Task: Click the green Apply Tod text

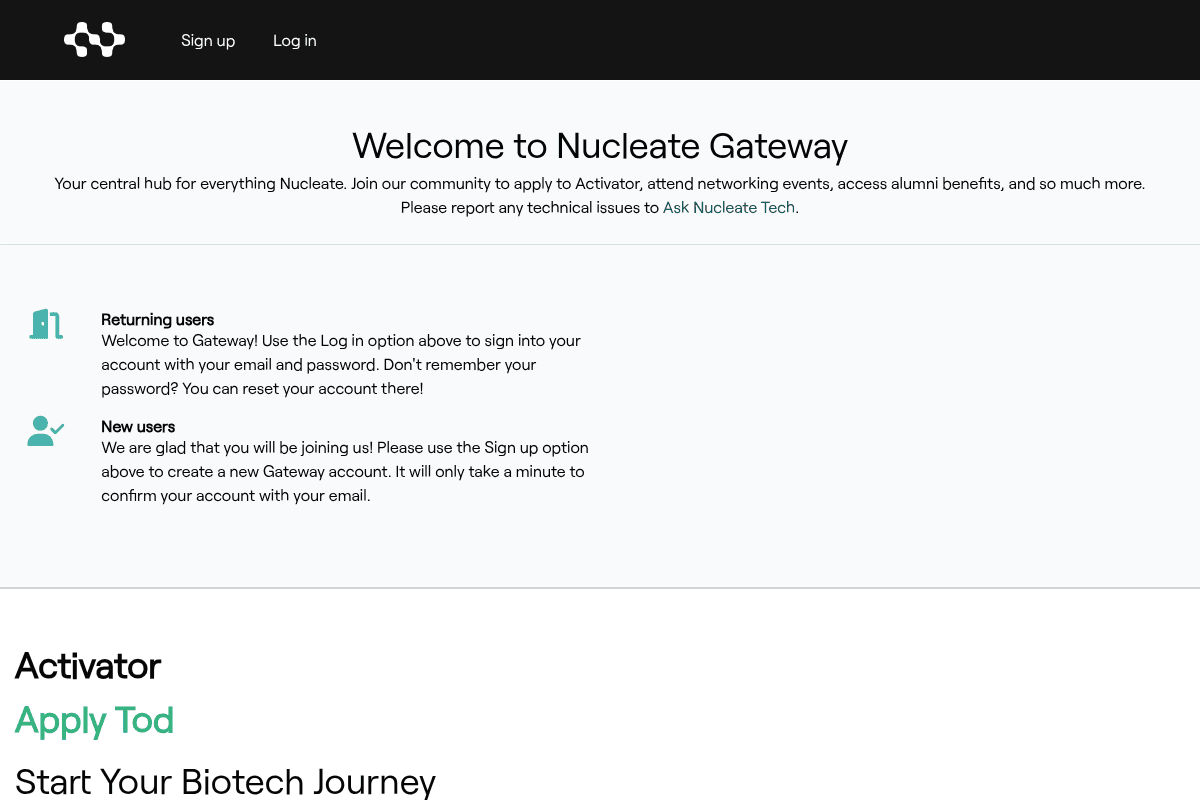Action: pos(95,721)
